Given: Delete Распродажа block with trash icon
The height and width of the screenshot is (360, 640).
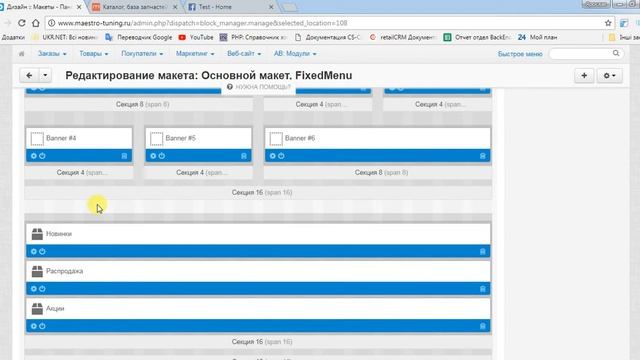Looking at the screenshot, I should tap(482, 289).
